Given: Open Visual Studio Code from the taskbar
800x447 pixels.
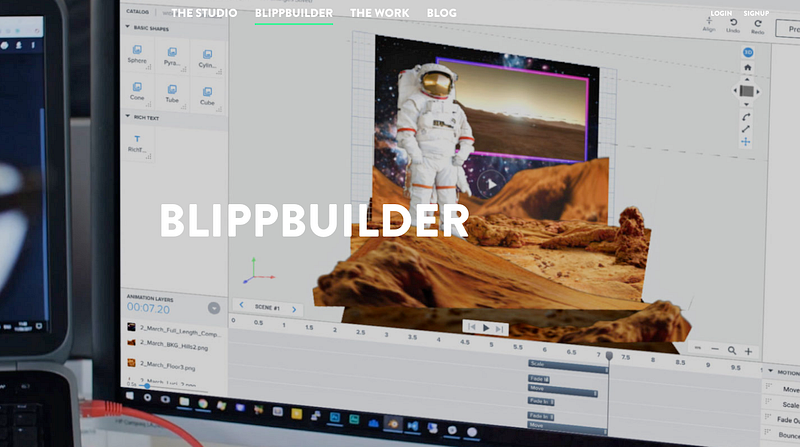Looking at the screenshot, I should tap(413, 426).
